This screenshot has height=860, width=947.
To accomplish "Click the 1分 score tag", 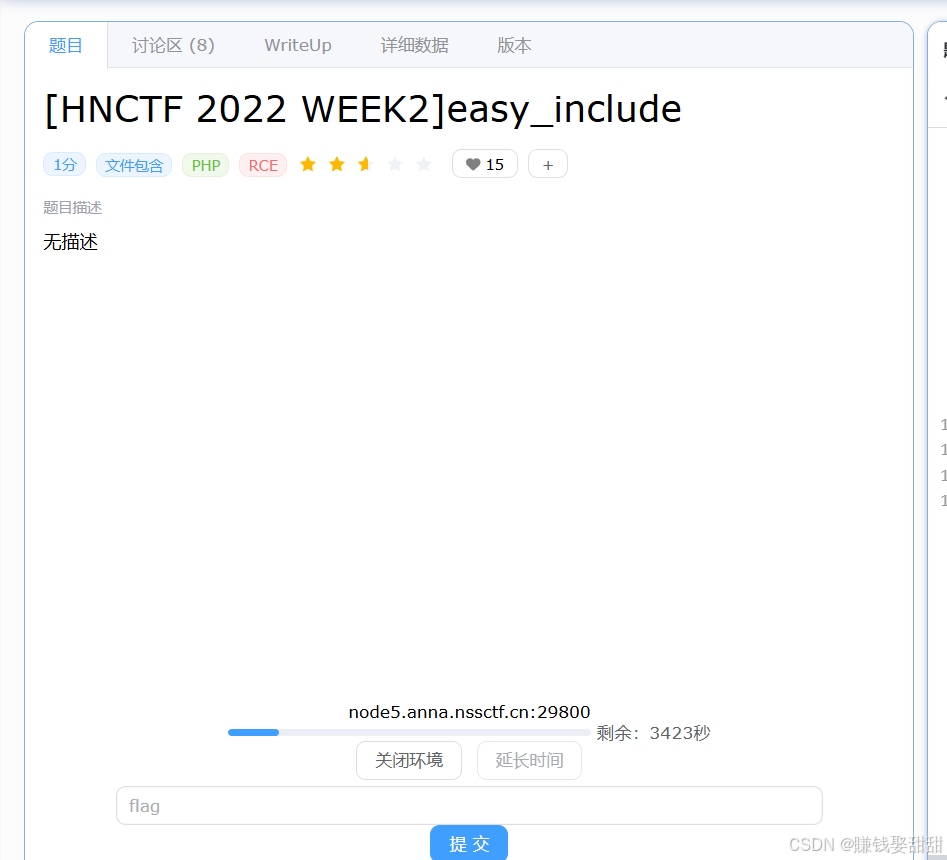I will (x=65, y=164).
